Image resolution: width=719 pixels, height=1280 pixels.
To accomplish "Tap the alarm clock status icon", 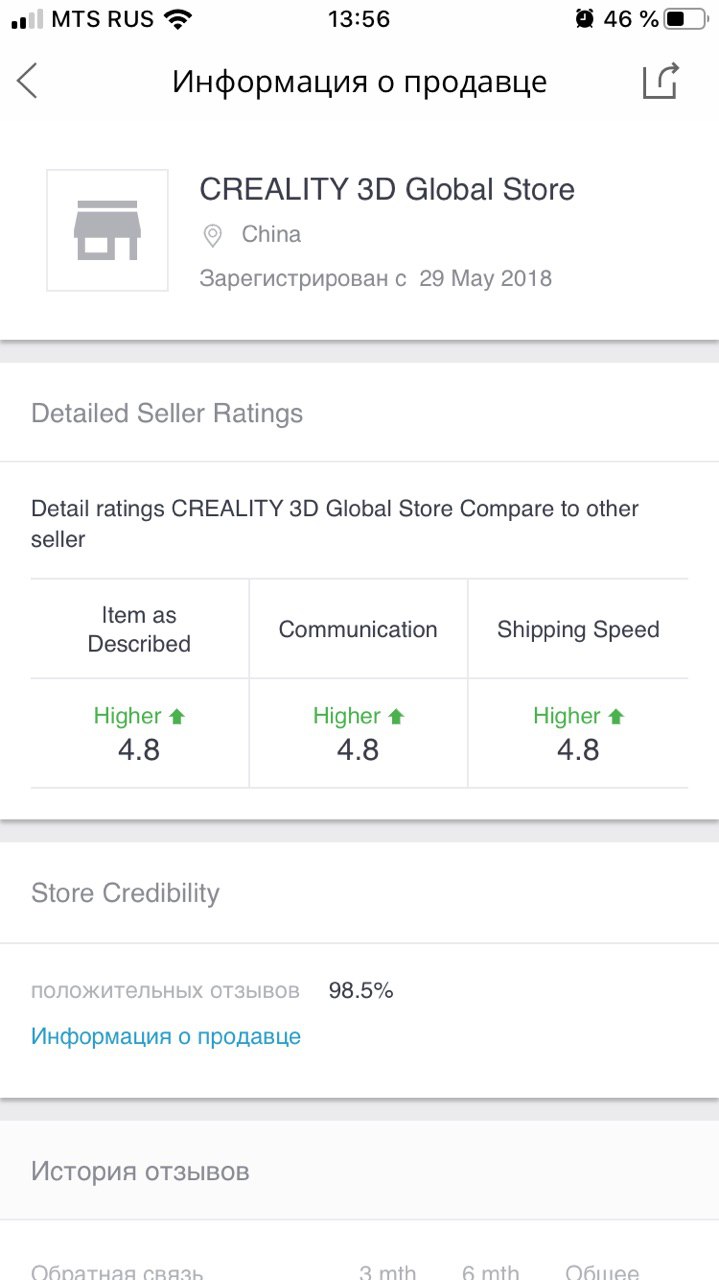I will [x=584, y=19].
